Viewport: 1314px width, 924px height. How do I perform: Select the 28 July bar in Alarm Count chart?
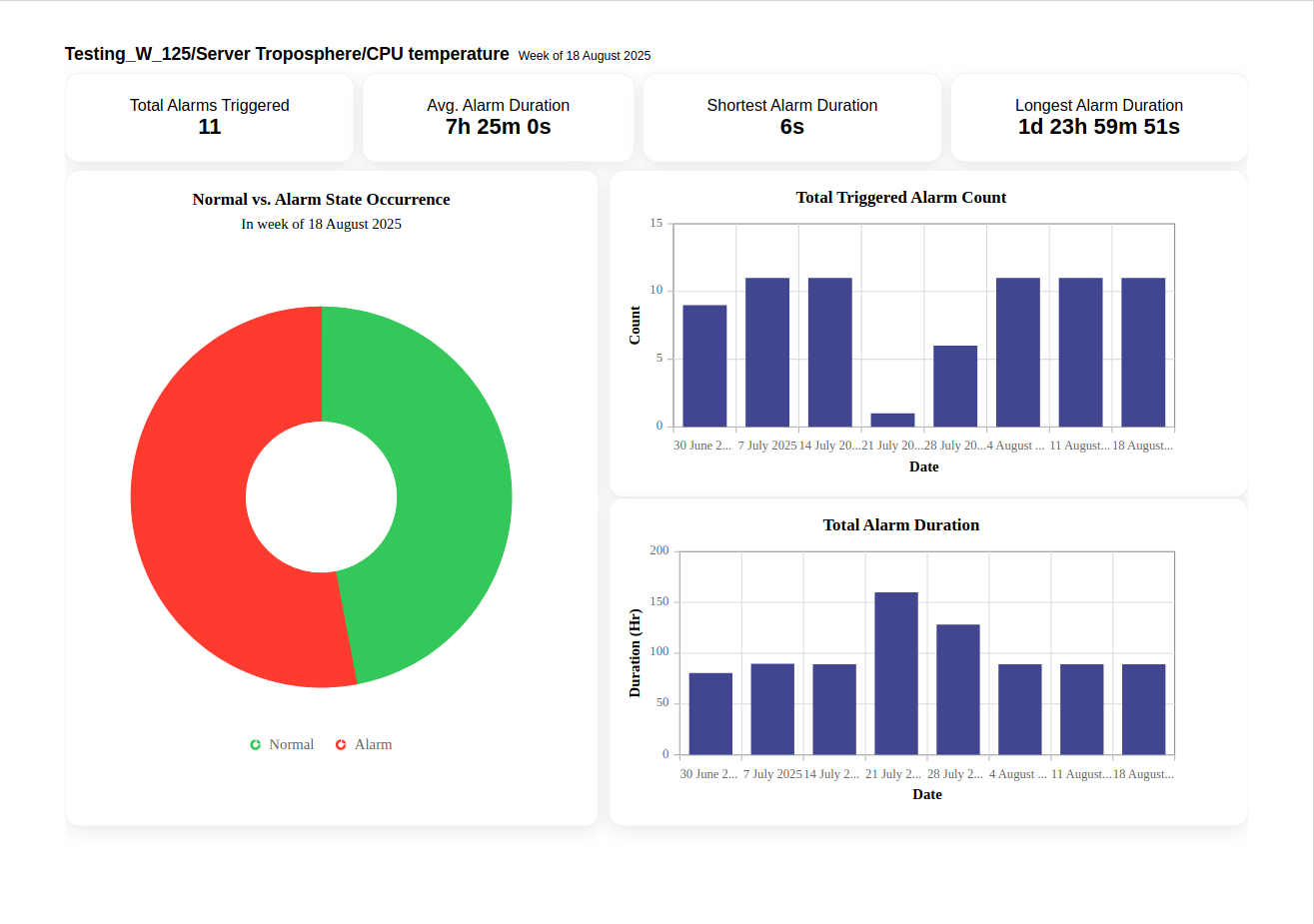tap(955, 386)
